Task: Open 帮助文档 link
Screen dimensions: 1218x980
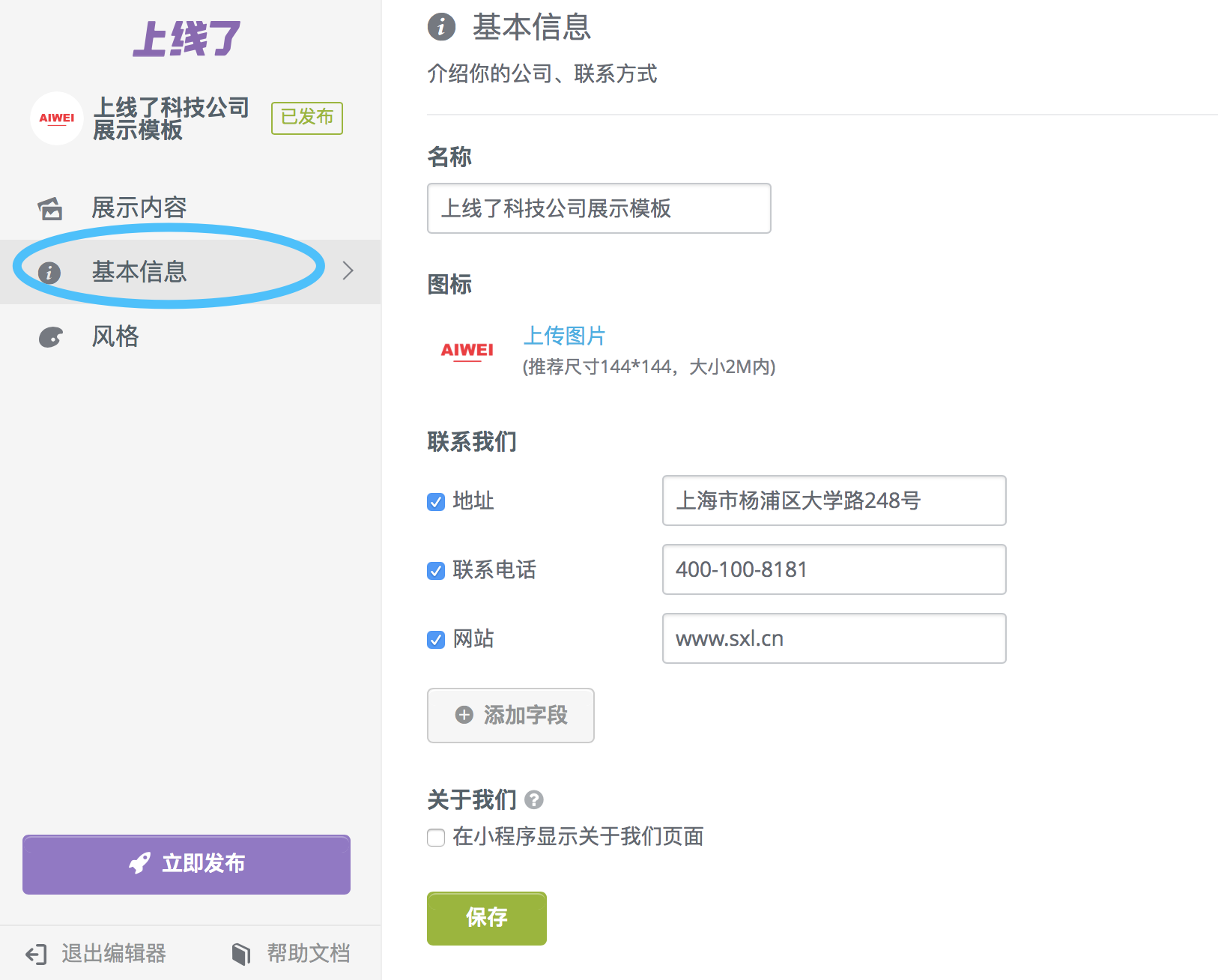Action: point(309,953)
